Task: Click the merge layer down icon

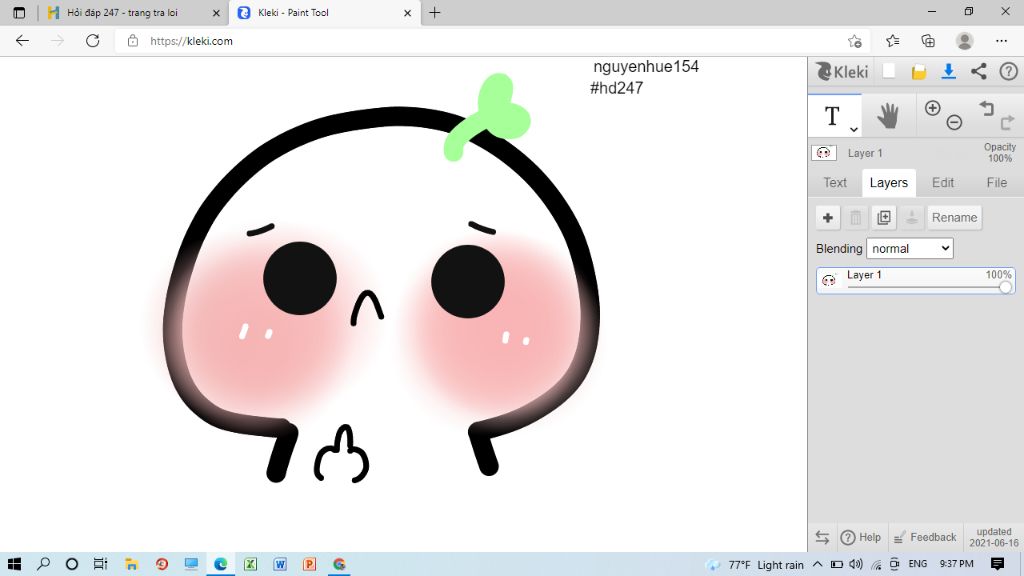Action: (x=912, y=217)
